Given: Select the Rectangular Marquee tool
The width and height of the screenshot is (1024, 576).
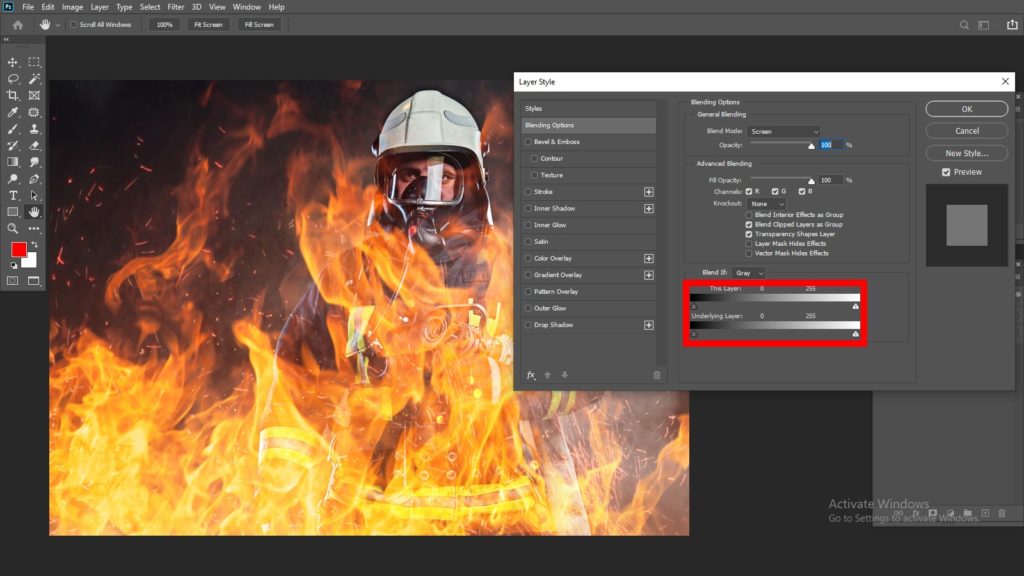Looking at the screenshot, I should (34, 62).
